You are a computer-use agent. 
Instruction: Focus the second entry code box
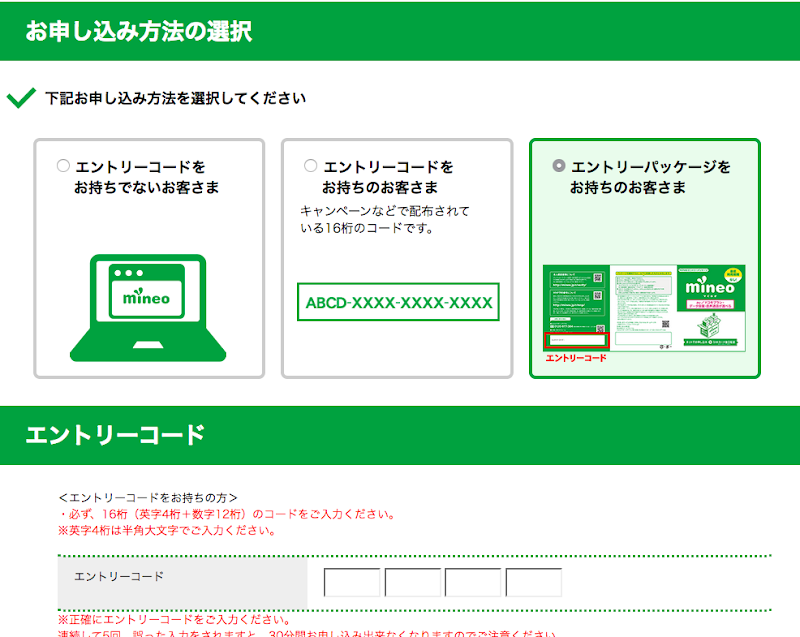pyautogui.click(x=413, y=582)
